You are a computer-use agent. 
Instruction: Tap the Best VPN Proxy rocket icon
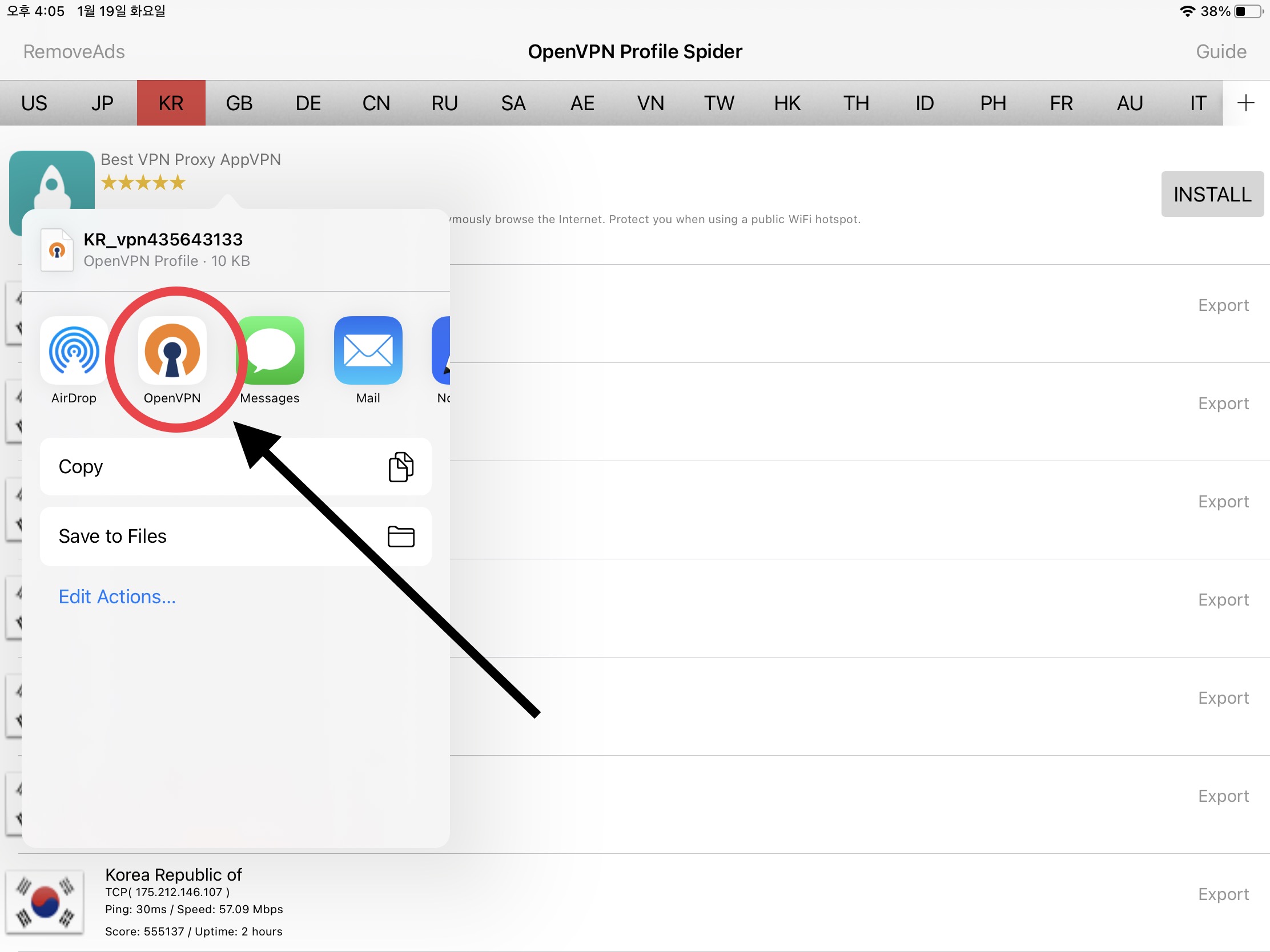(51, 179)
